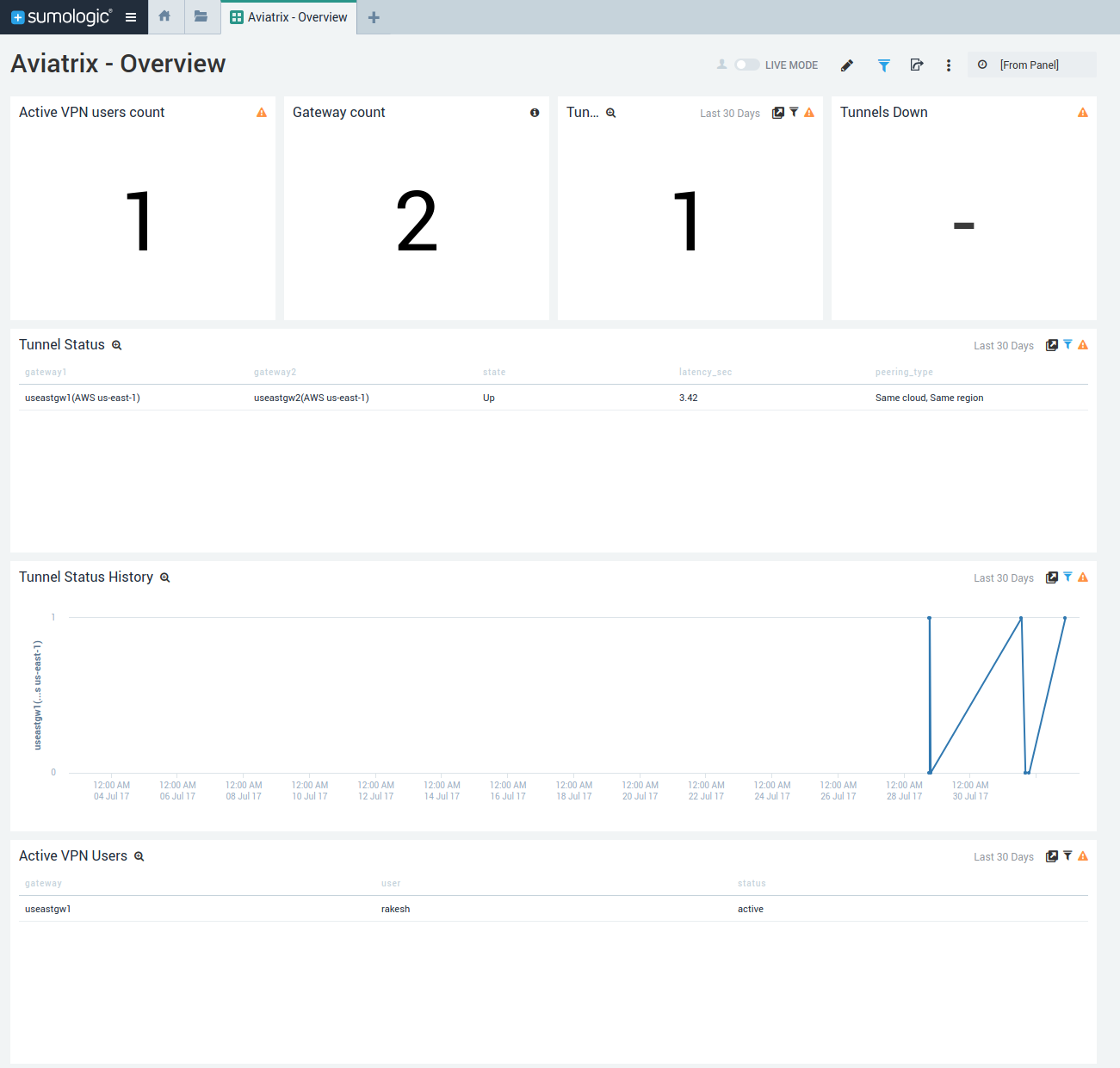Sort by the peering_type column header

tap(904, 372)
